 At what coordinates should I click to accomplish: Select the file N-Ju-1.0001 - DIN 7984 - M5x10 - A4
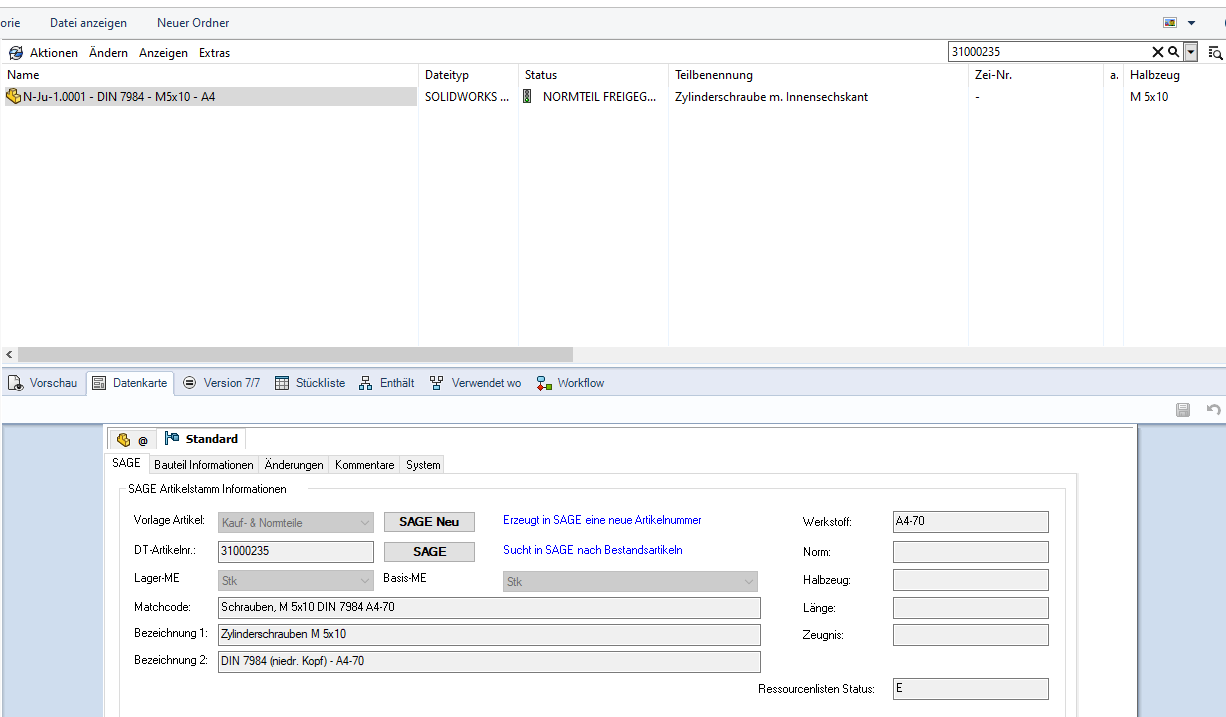tap(209, 97)
